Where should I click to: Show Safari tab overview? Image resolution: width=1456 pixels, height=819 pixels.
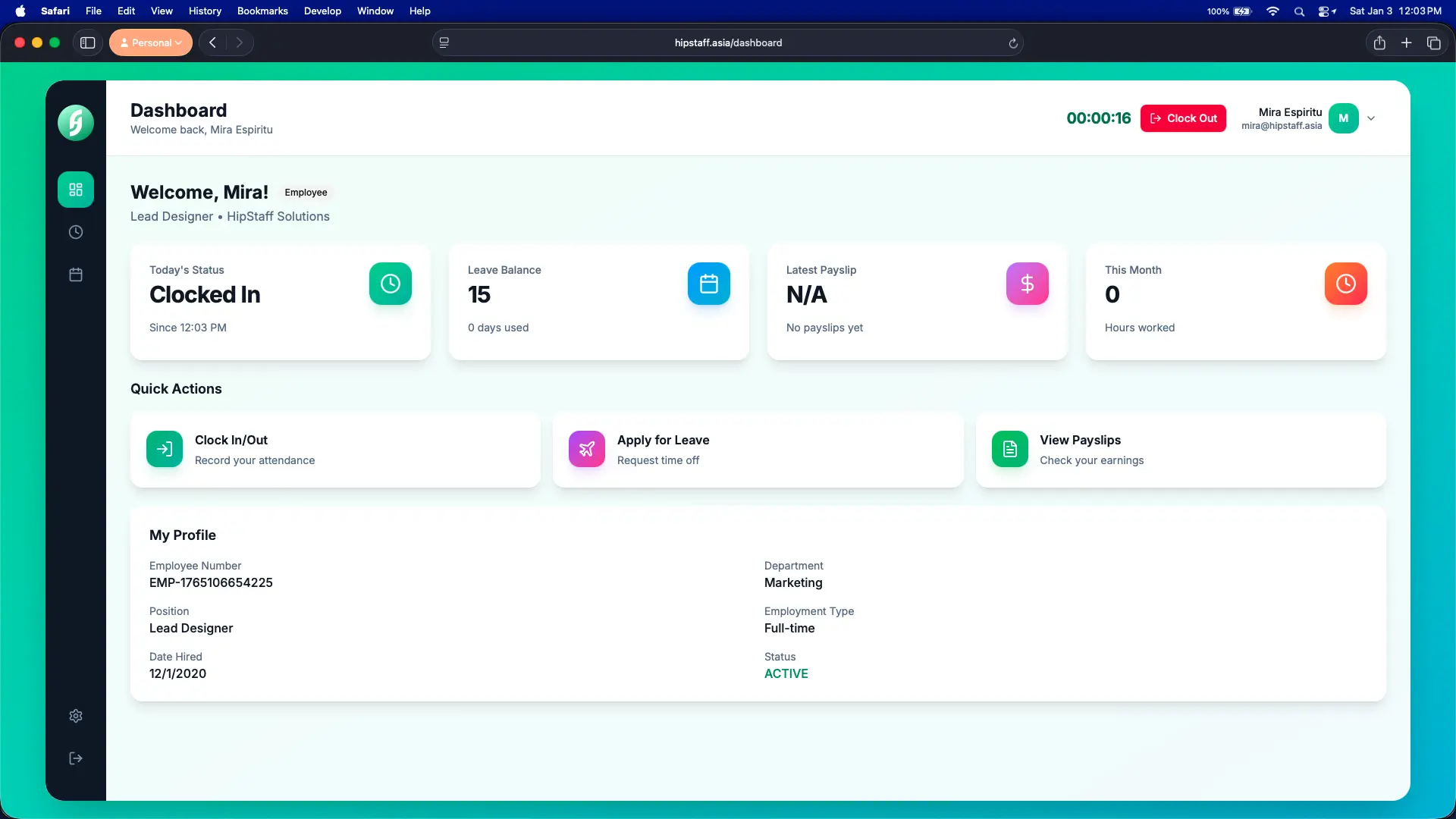(1434, 42)
